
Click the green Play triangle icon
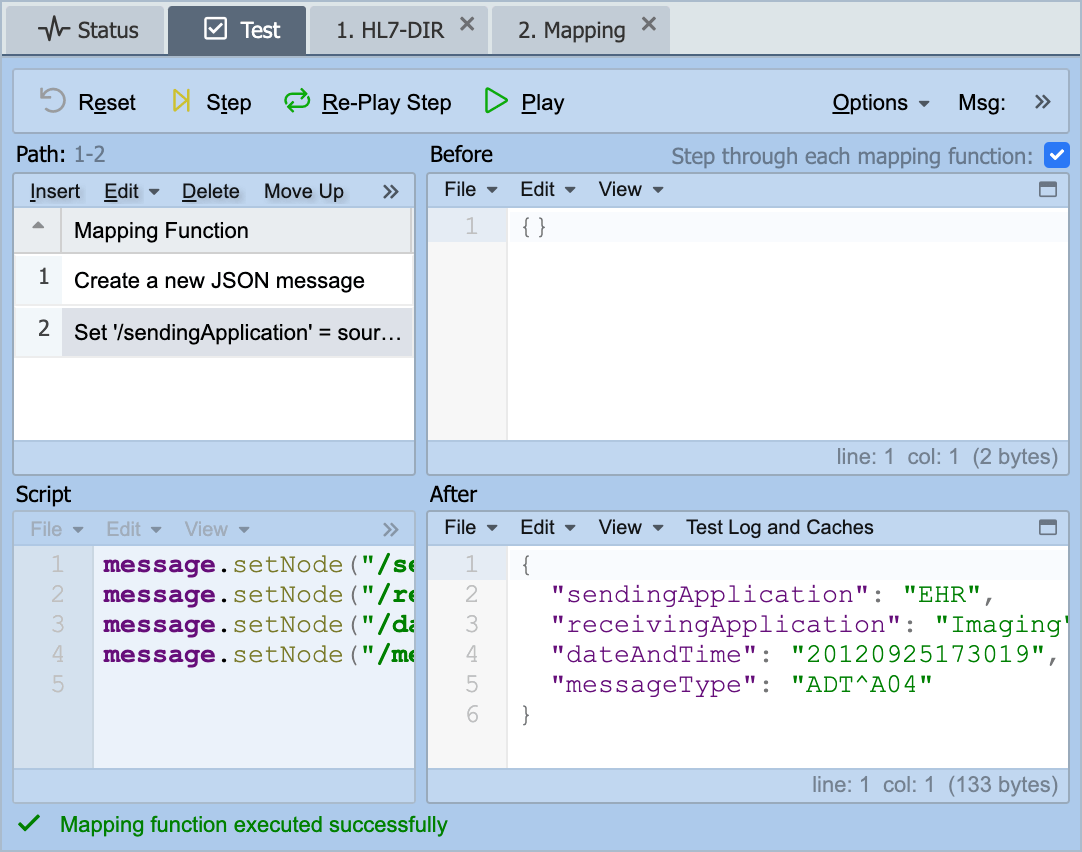(x=495, y=101)
